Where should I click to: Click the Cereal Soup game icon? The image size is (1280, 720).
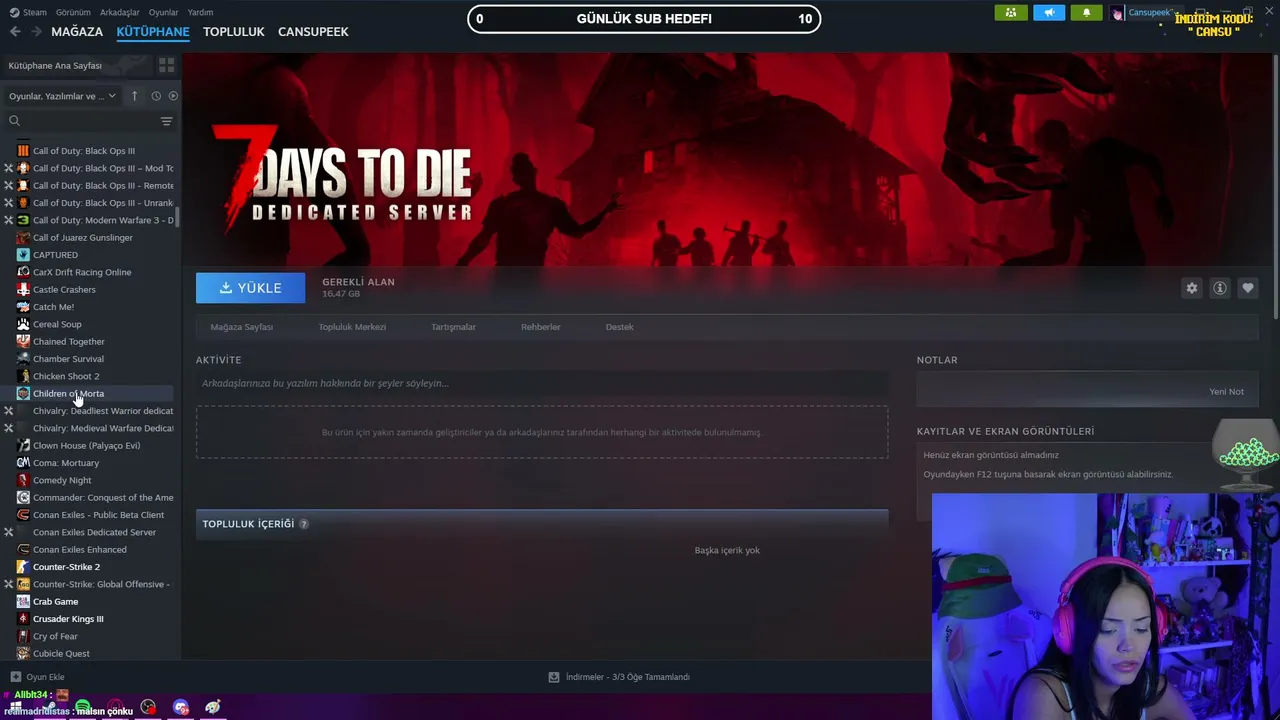(x=23, y=324)
